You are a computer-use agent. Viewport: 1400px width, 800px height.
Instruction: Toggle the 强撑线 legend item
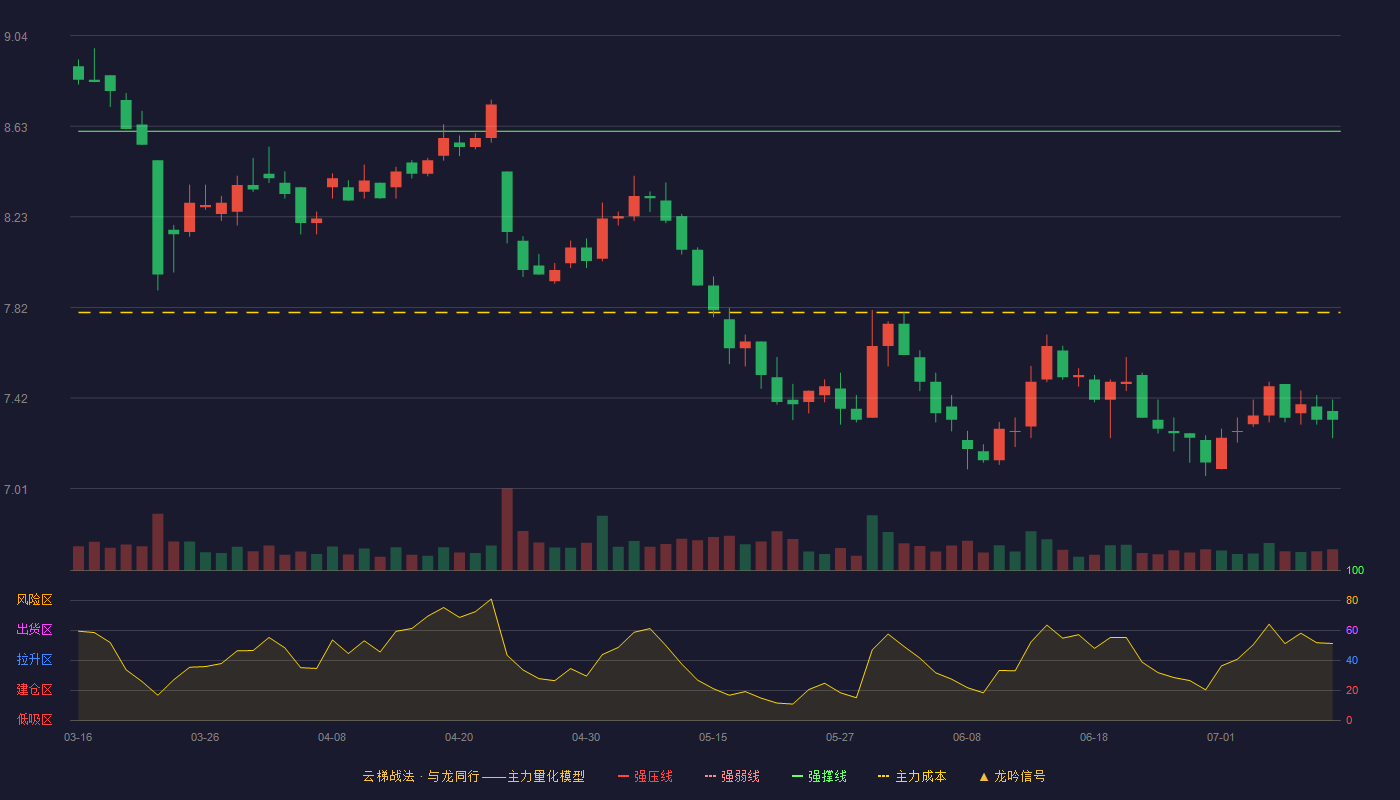click(x=819, y=776)
